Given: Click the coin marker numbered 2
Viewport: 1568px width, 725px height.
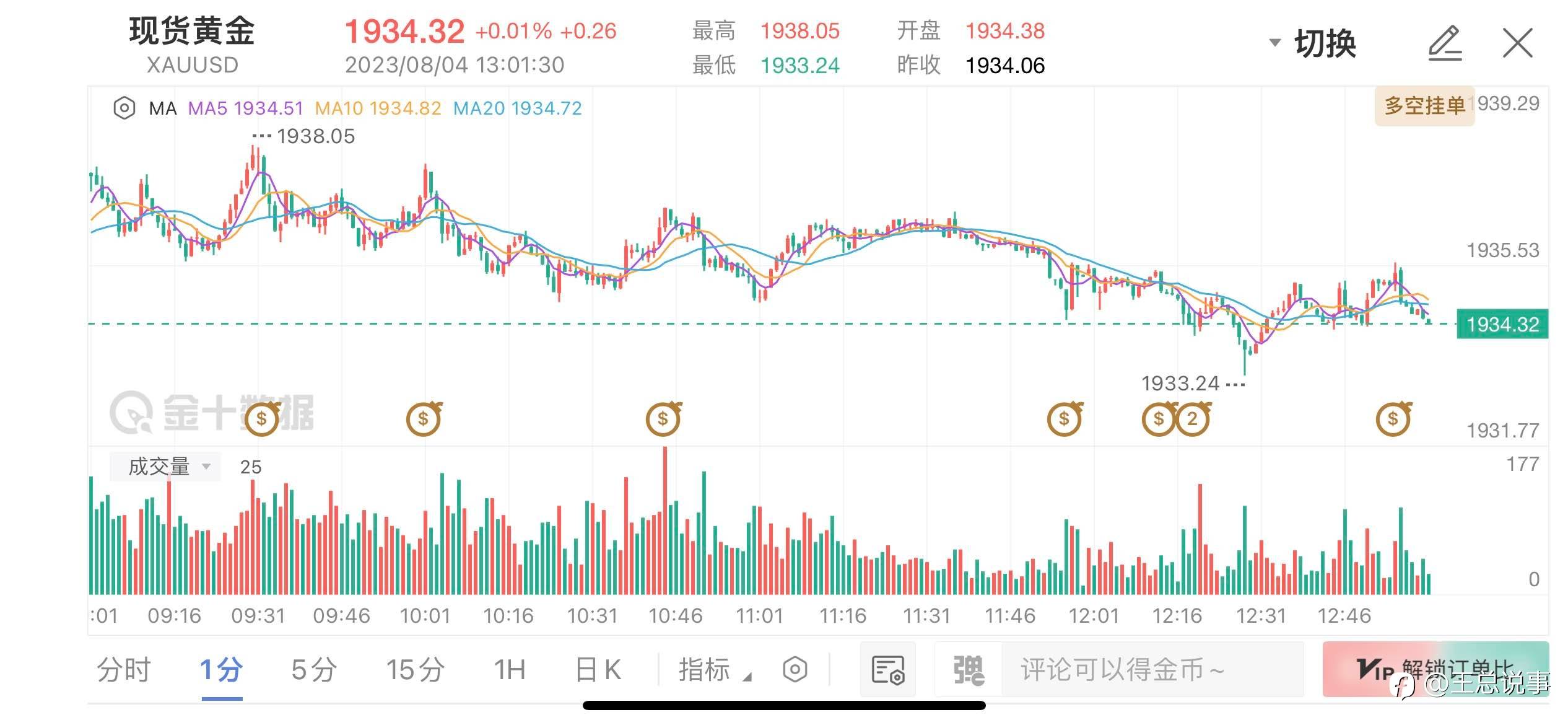Looking at the screenshot, I should tap(1192, 419).
